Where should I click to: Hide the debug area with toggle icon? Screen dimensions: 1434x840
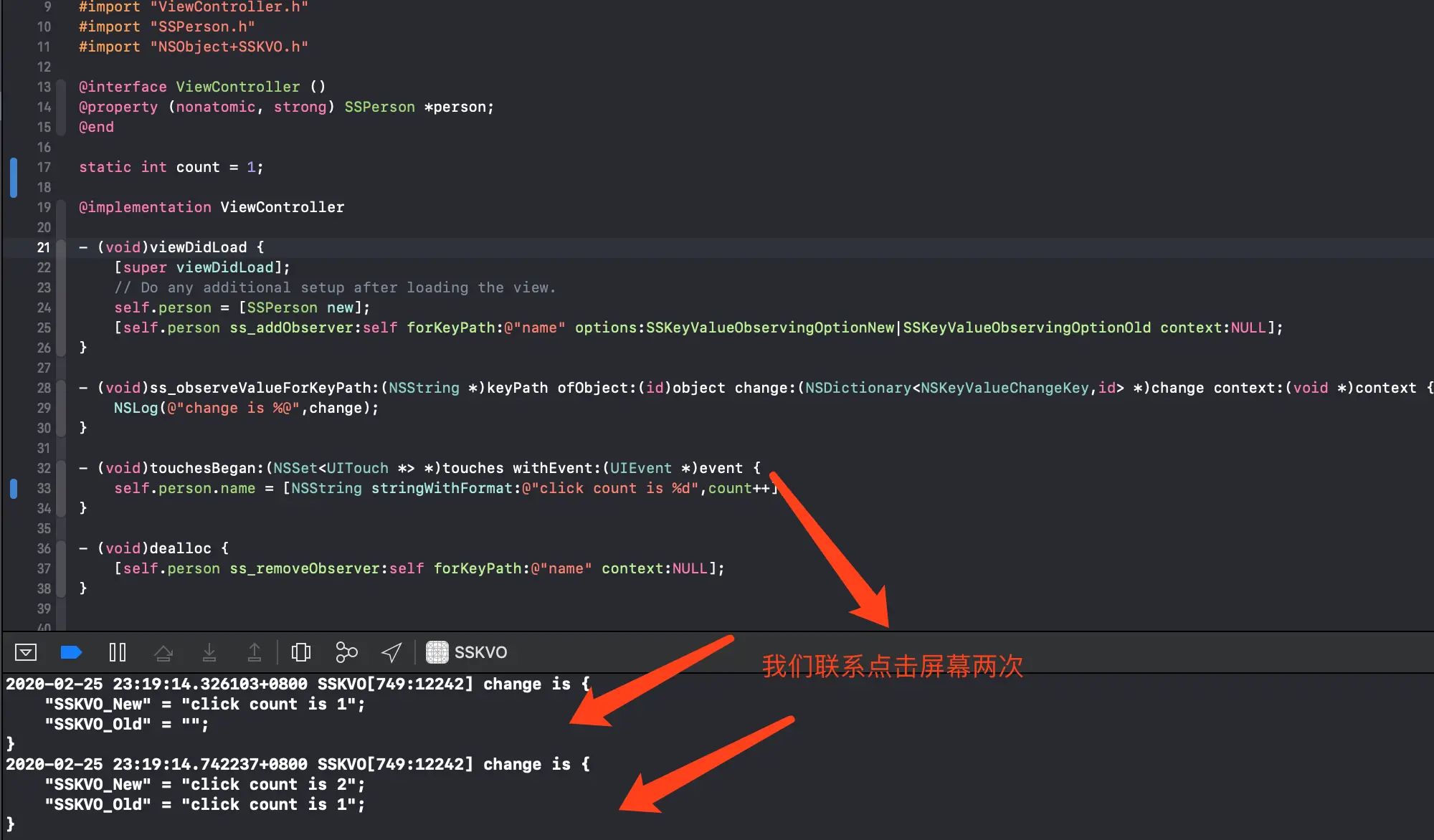(26, 652)
